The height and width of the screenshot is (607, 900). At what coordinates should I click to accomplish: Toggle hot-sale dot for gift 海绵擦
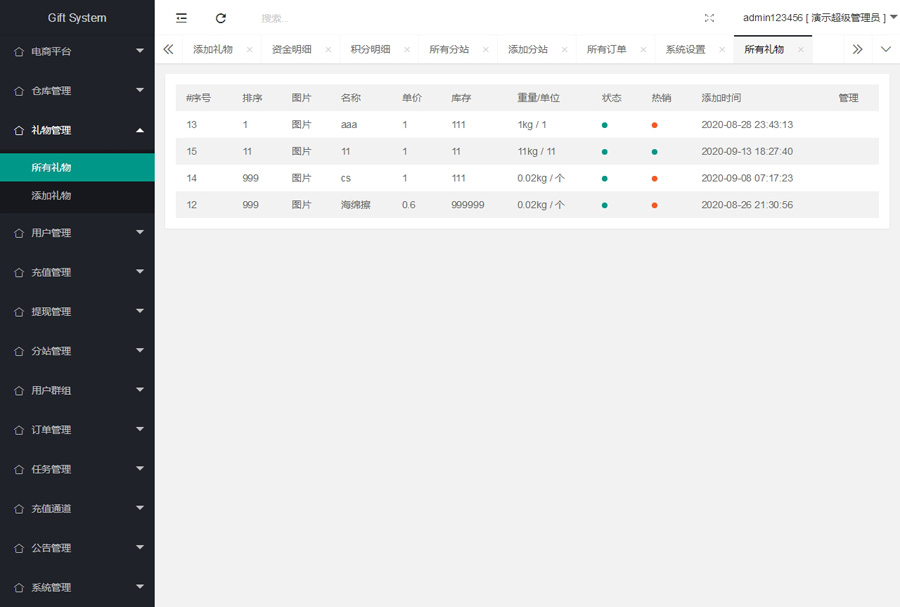654,205
